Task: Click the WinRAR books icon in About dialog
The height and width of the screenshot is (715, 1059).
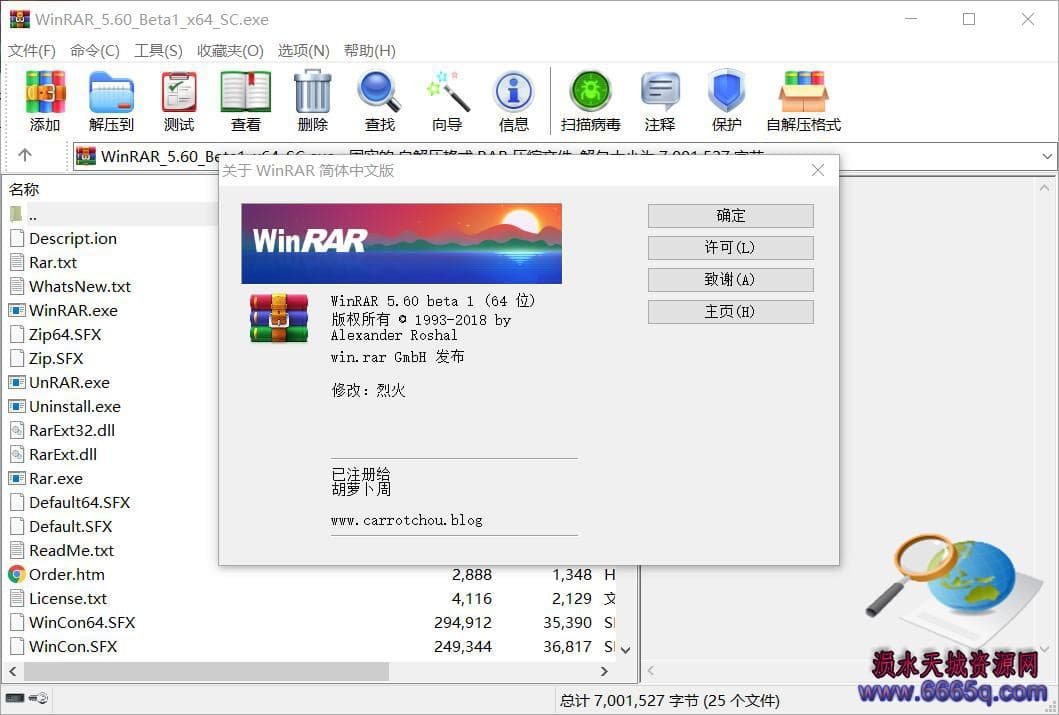Action: (279, 318)
